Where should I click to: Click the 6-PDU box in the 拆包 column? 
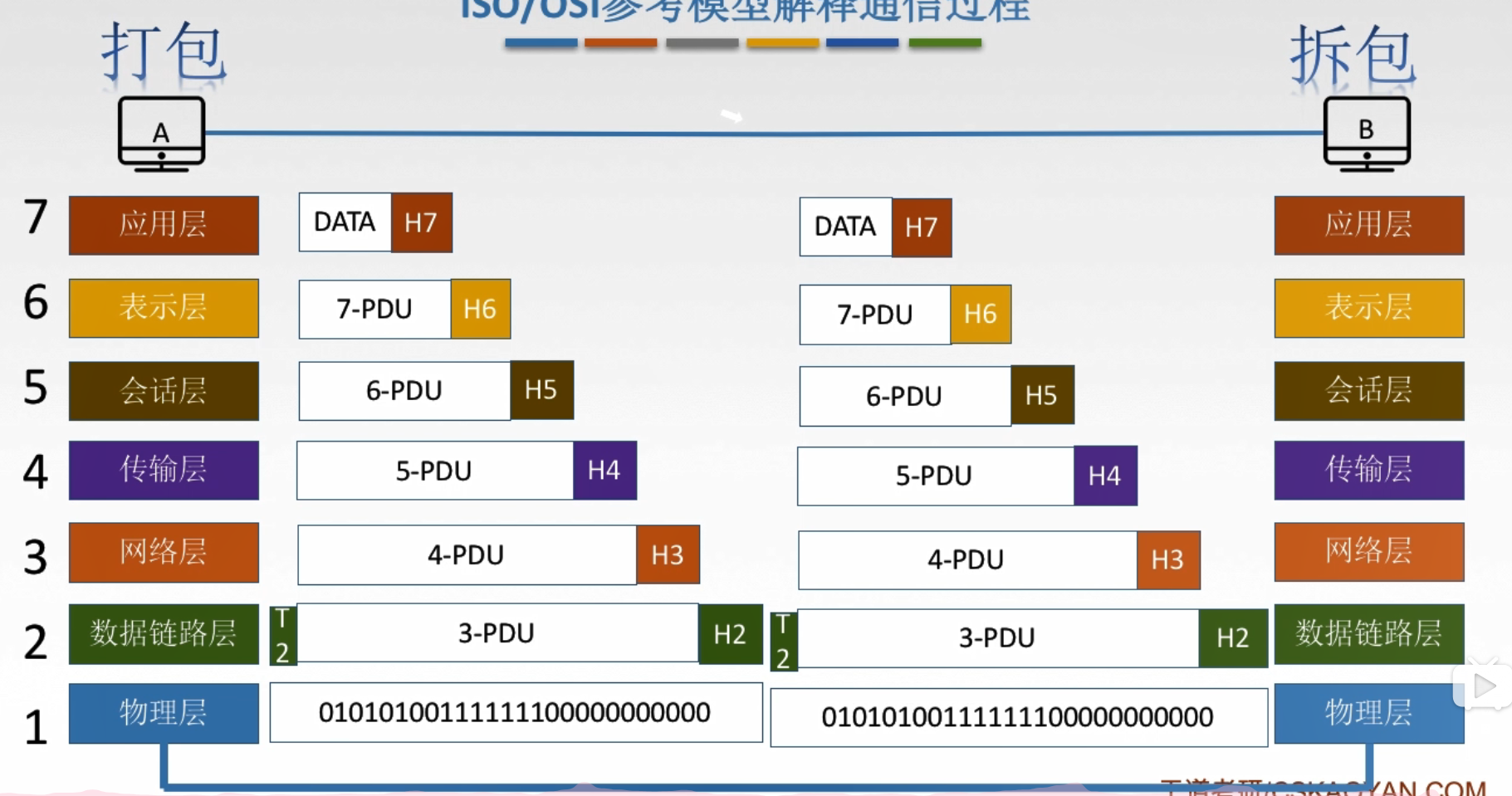[906, 396]
